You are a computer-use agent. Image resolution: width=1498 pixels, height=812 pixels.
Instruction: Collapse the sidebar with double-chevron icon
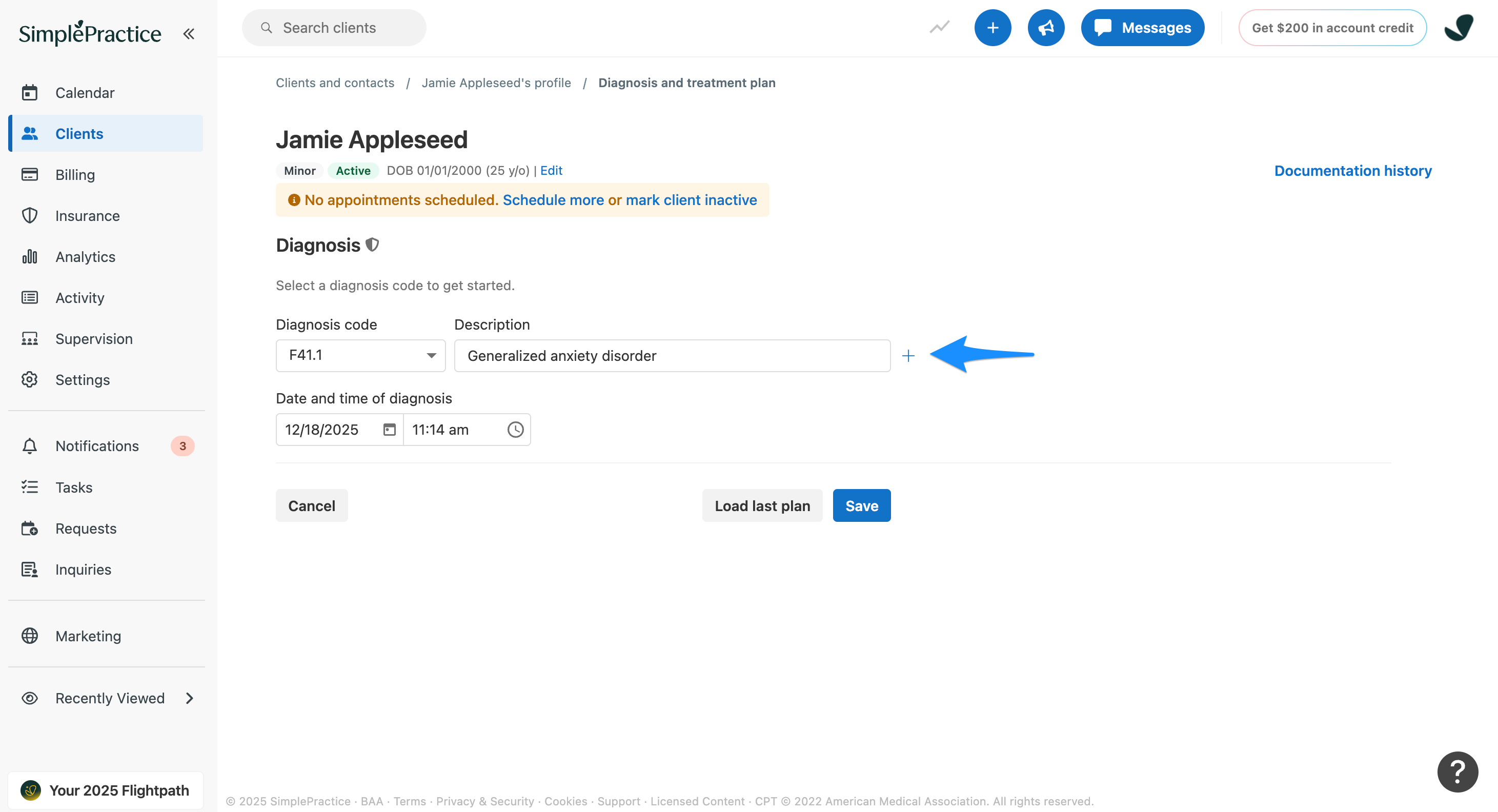(189, 34)
